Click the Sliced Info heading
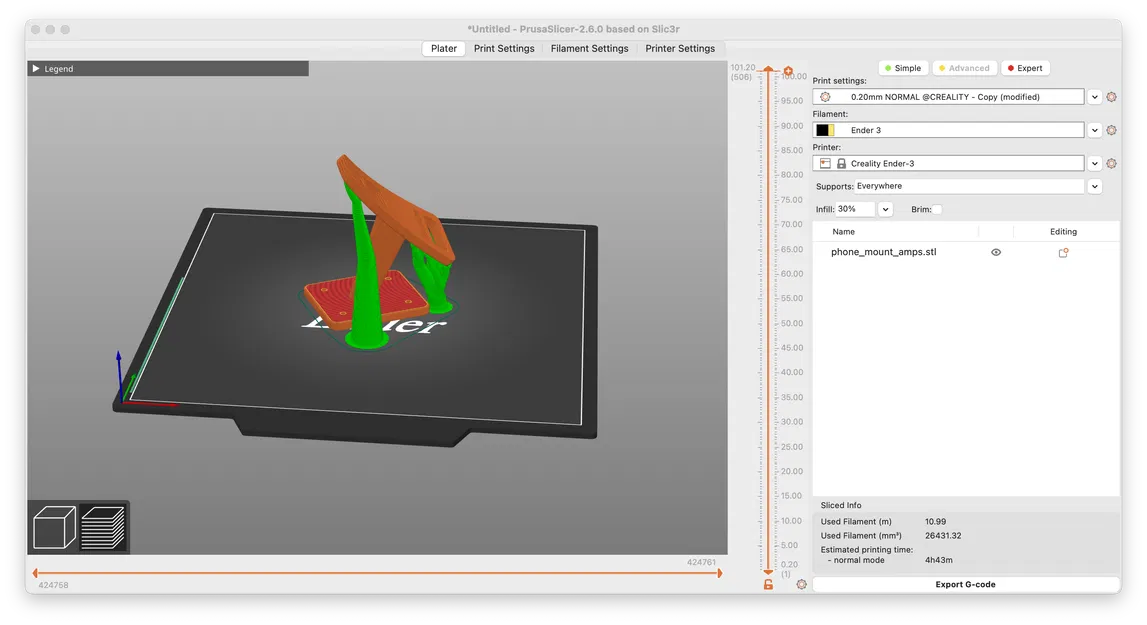The width and height of the screenshot is (1147, 625). [x=840, y=505]
